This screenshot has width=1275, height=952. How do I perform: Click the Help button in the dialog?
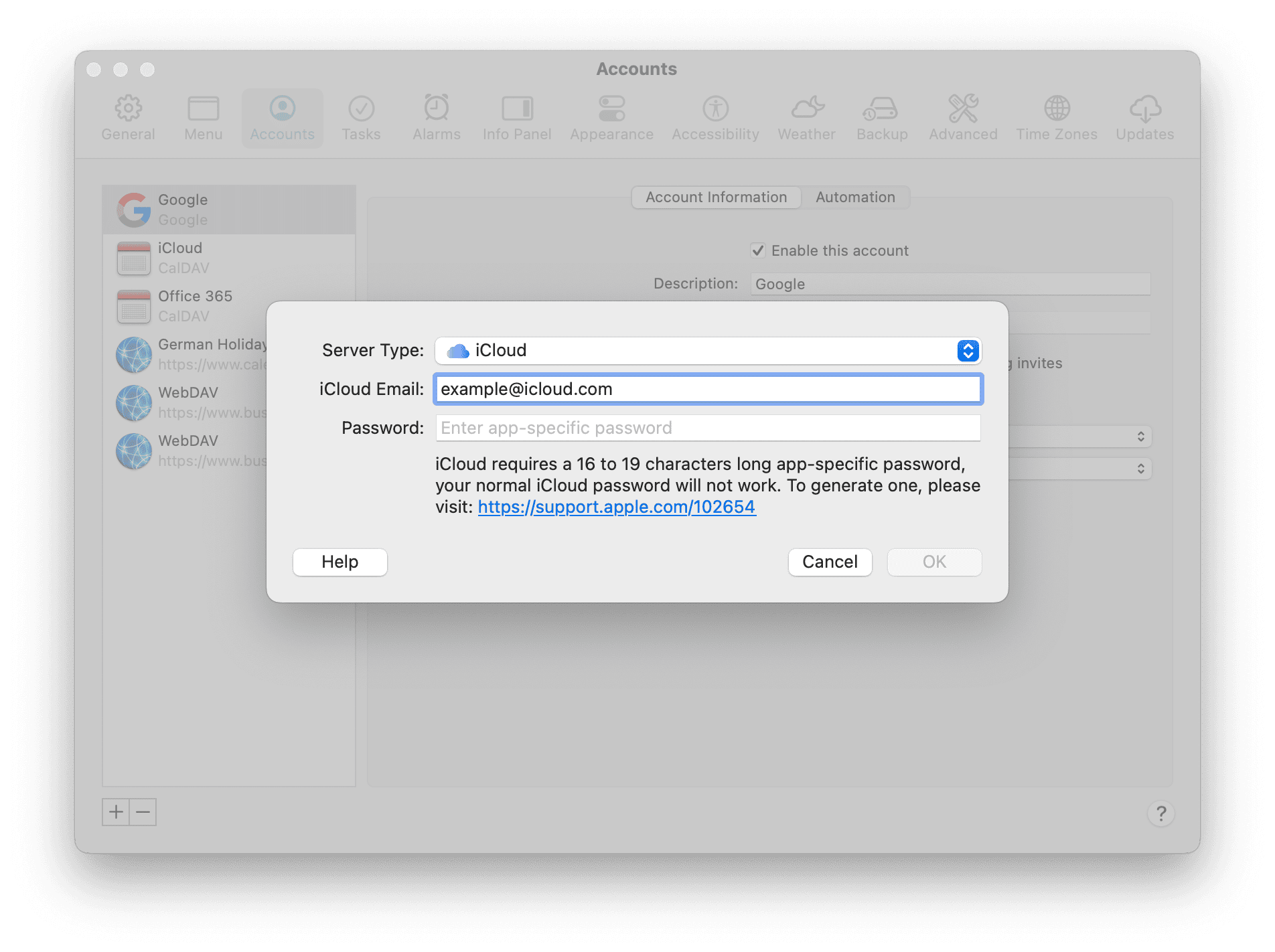[x=339, y=562]
